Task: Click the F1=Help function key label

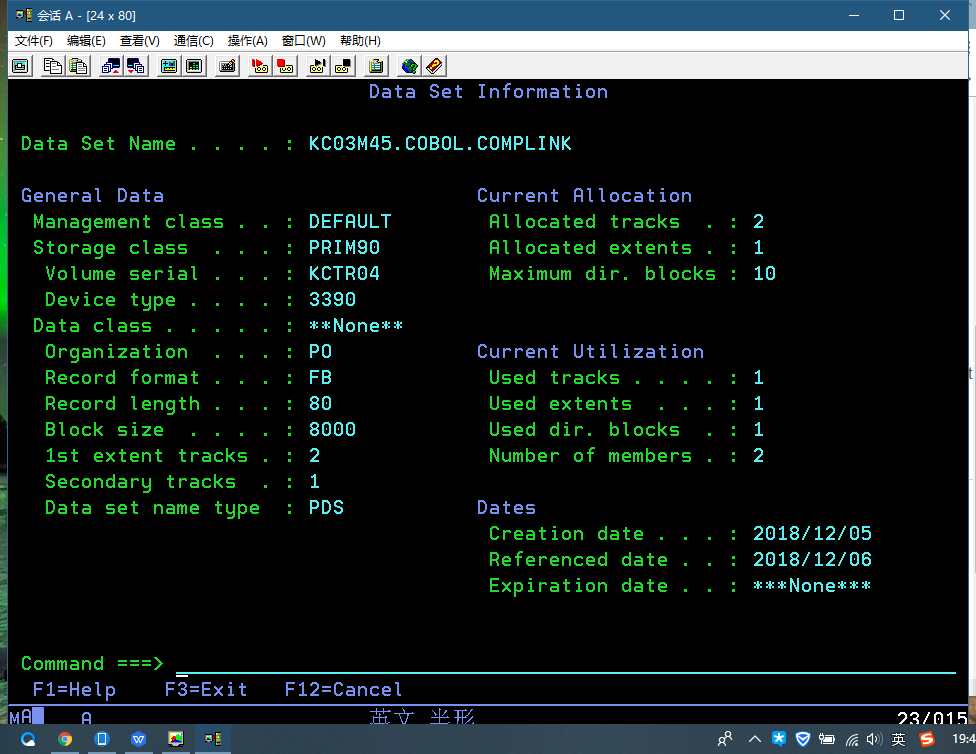Action: point(74,690)
